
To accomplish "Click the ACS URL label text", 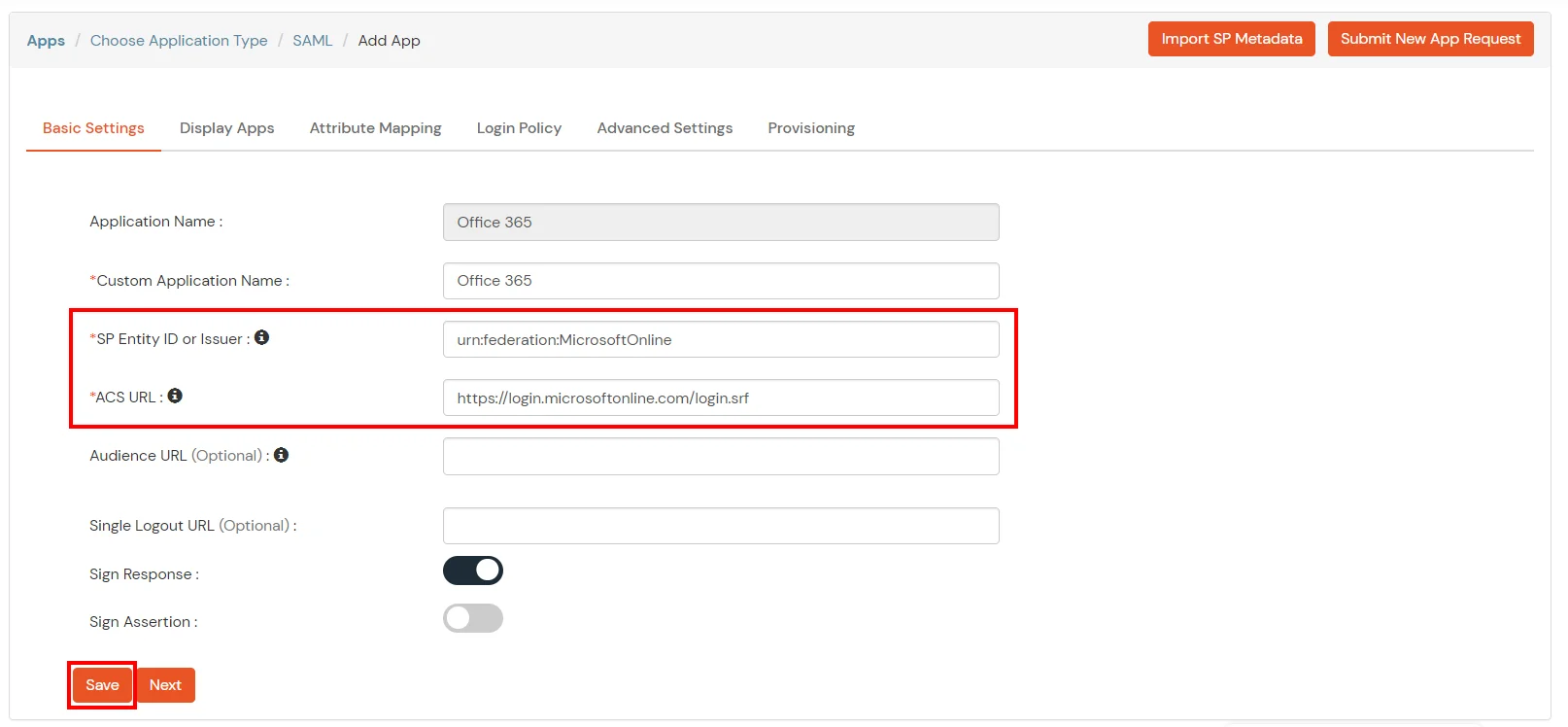I will pos(125,398).
